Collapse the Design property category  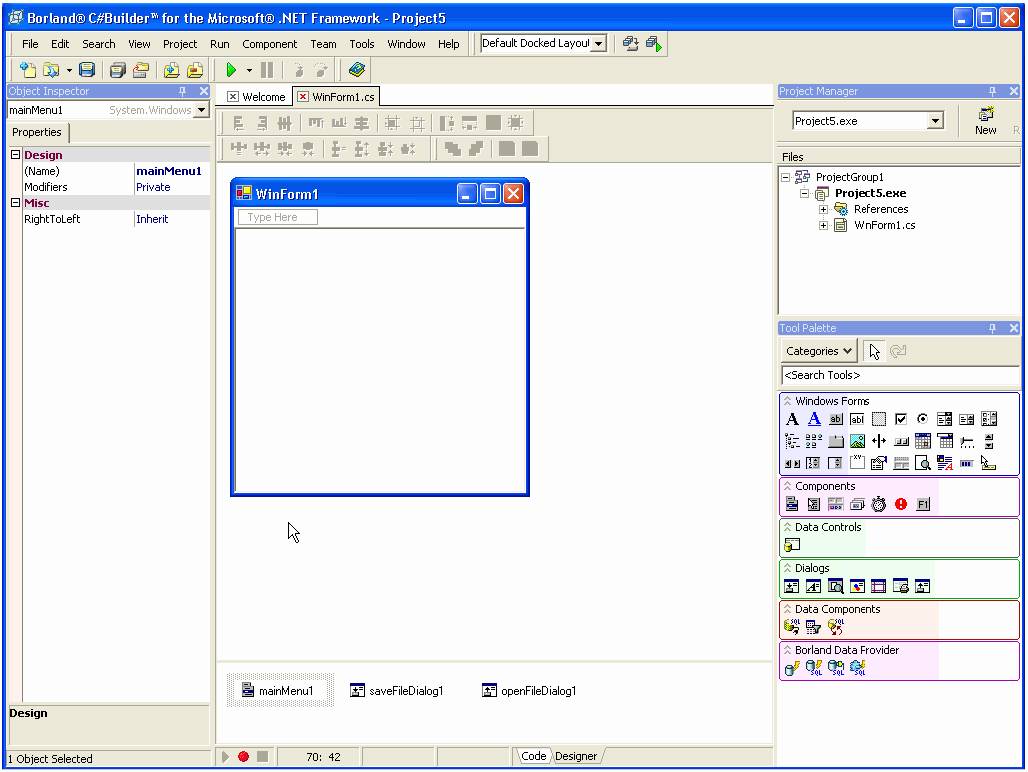point(15,155)
